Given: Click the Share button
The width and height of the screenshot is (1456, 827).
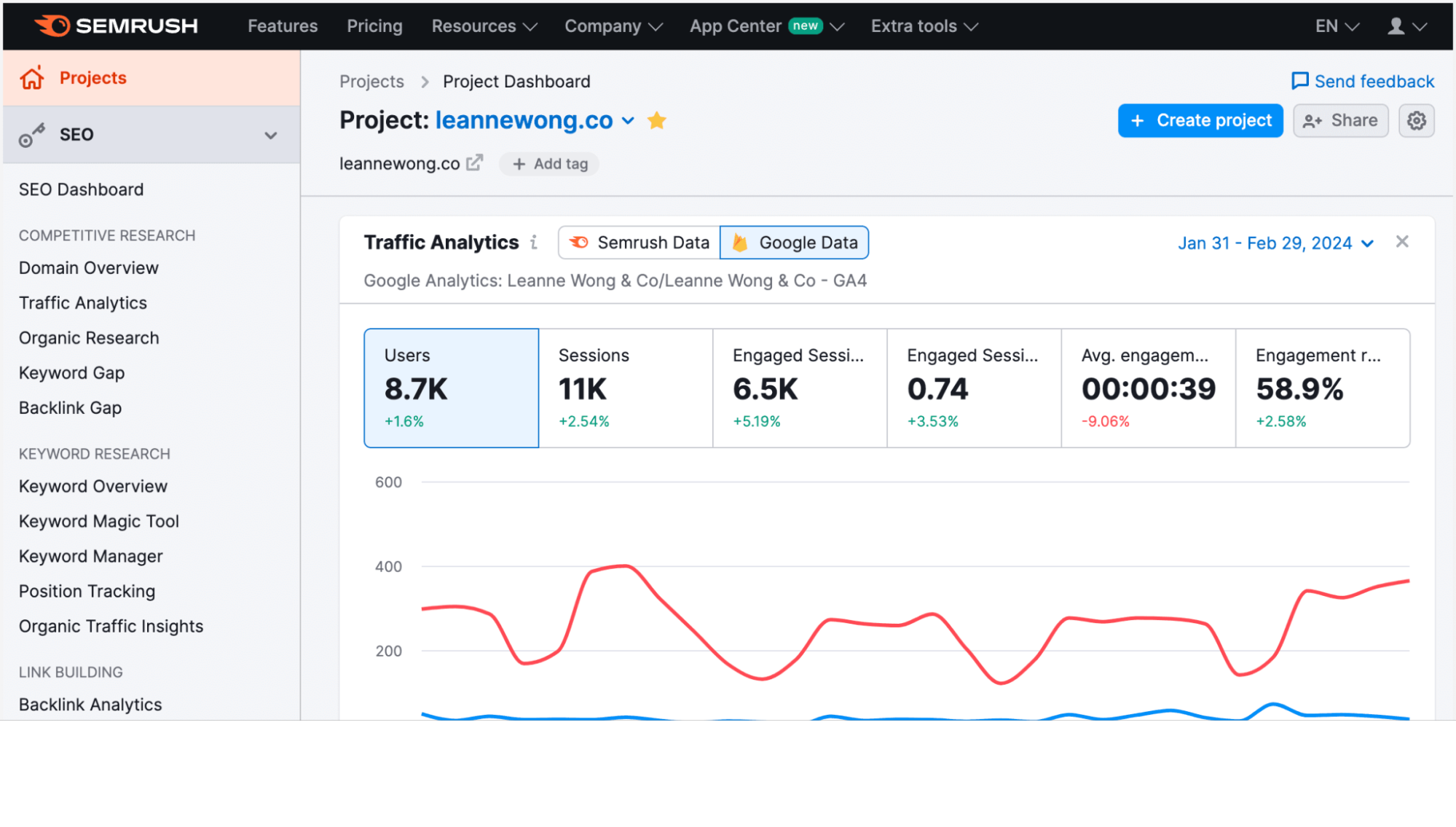Looking at the screenshot, I should point(1340,120).
